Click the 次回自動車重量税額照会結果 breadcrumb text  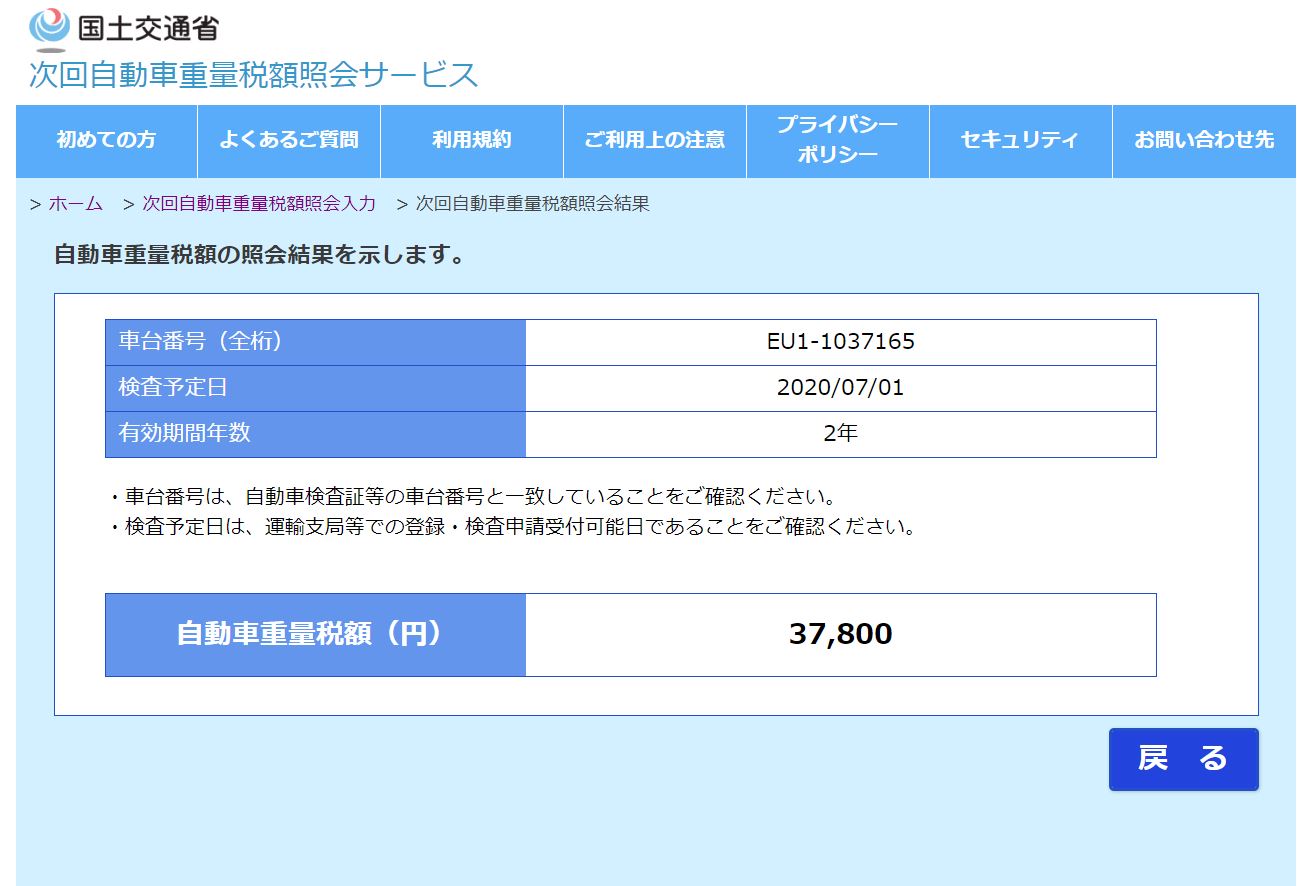(532, 204)
